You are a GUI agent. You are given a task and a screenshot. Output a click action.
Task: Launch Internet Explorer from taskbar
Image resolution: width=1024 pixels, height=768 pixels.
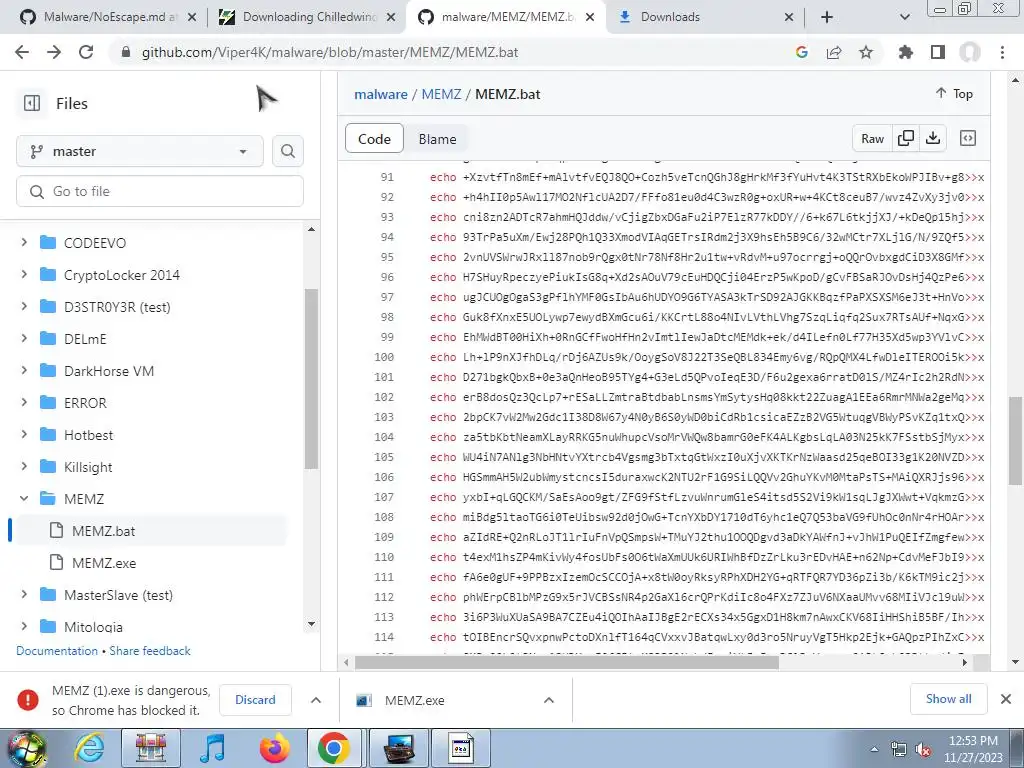tap(89, 748)
